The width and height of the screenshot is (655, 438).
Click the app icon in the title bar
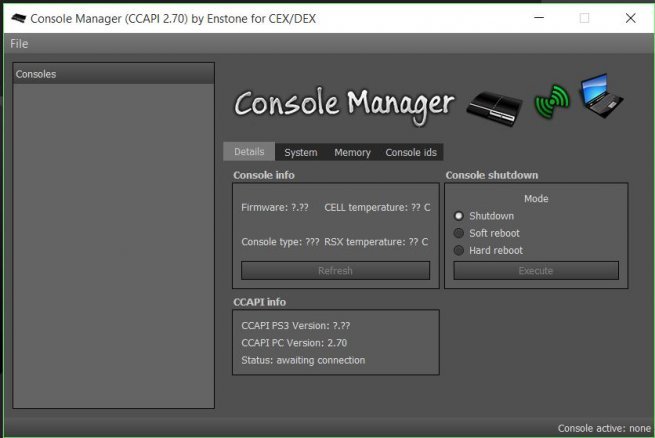pos(17,18)
